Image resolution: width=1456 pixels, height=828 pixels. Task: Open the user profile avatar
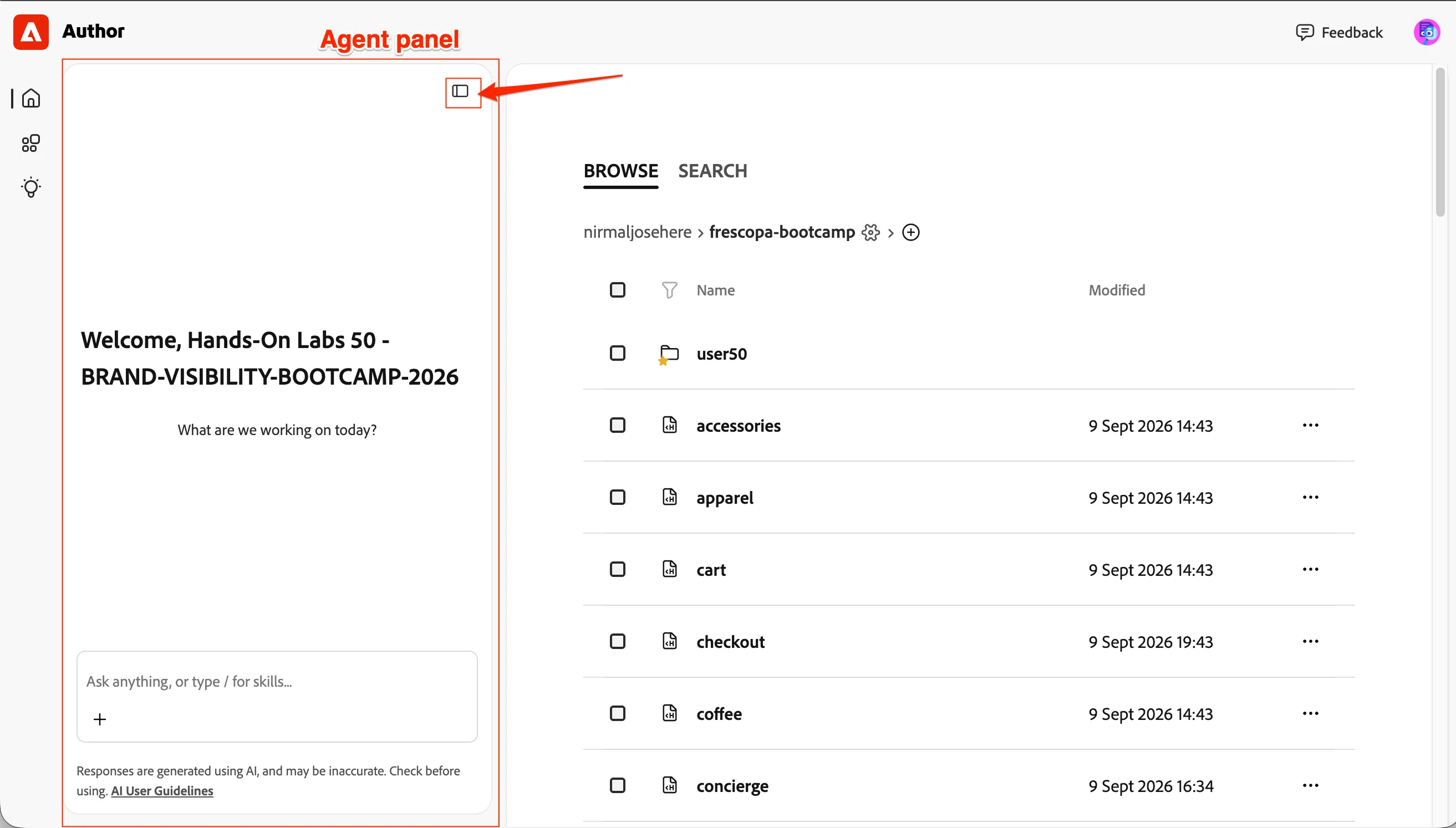(1427, 32)
